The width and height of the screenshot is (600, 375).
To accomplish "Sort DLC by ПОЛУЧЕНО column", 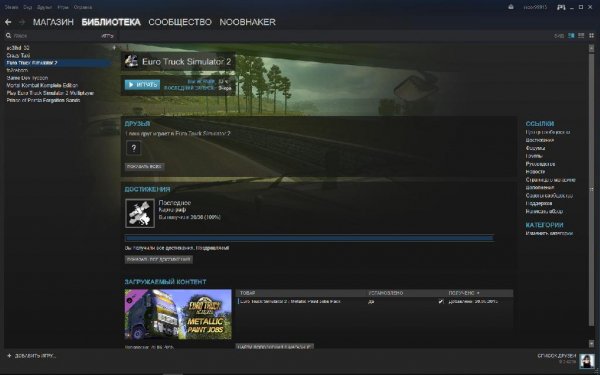I will click(x=463, y=293).
